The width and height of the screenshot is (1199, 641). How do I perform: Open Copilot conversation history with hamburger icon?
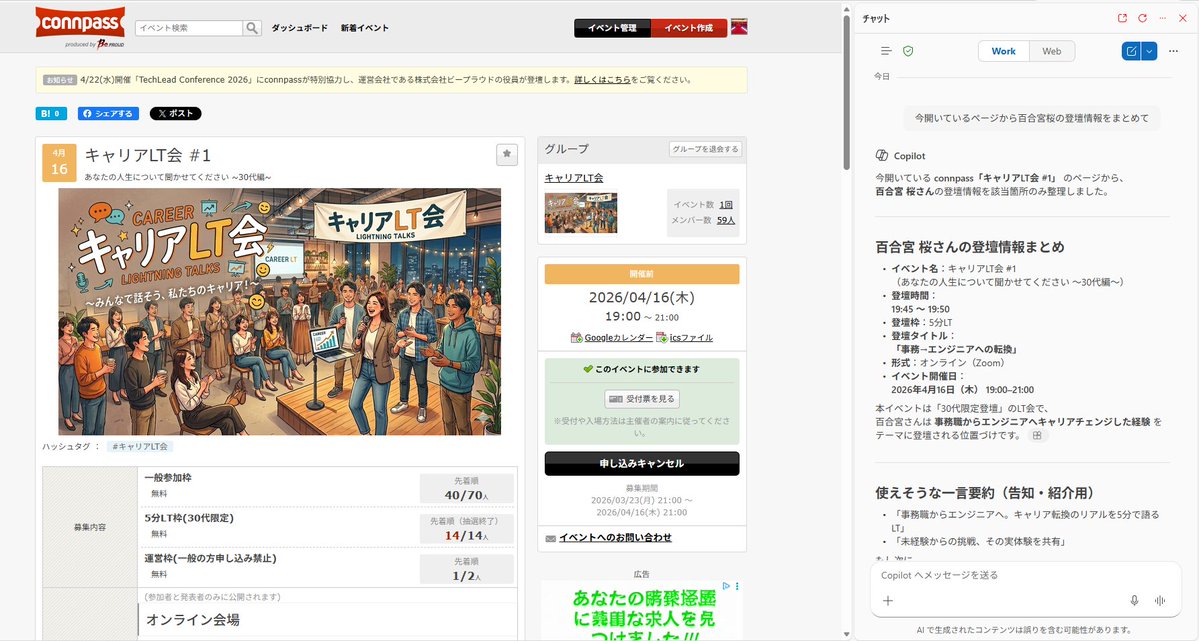click(x=886, y=50)
